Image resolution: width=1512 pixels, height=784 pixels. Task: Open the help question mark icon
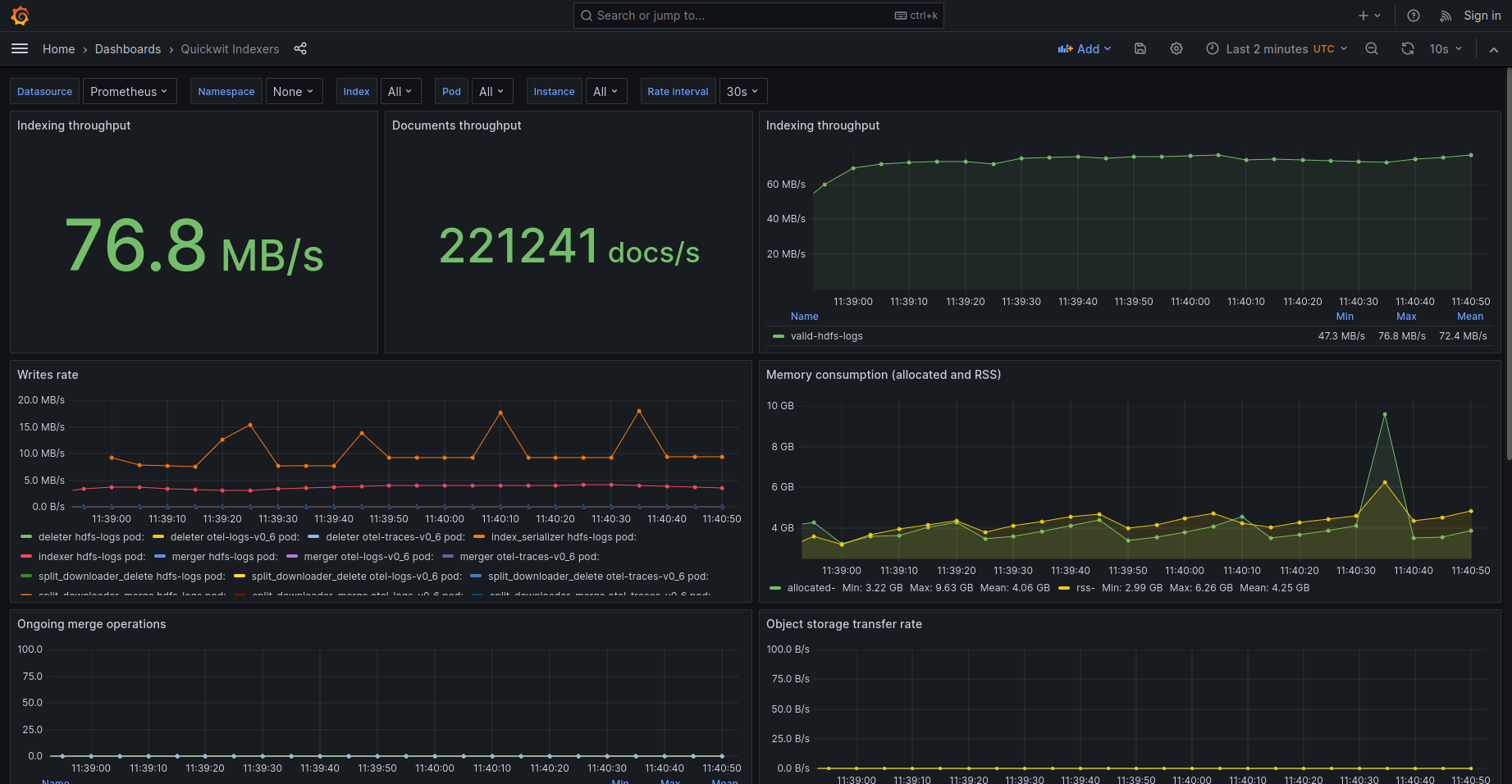[x=1413, y=16]
